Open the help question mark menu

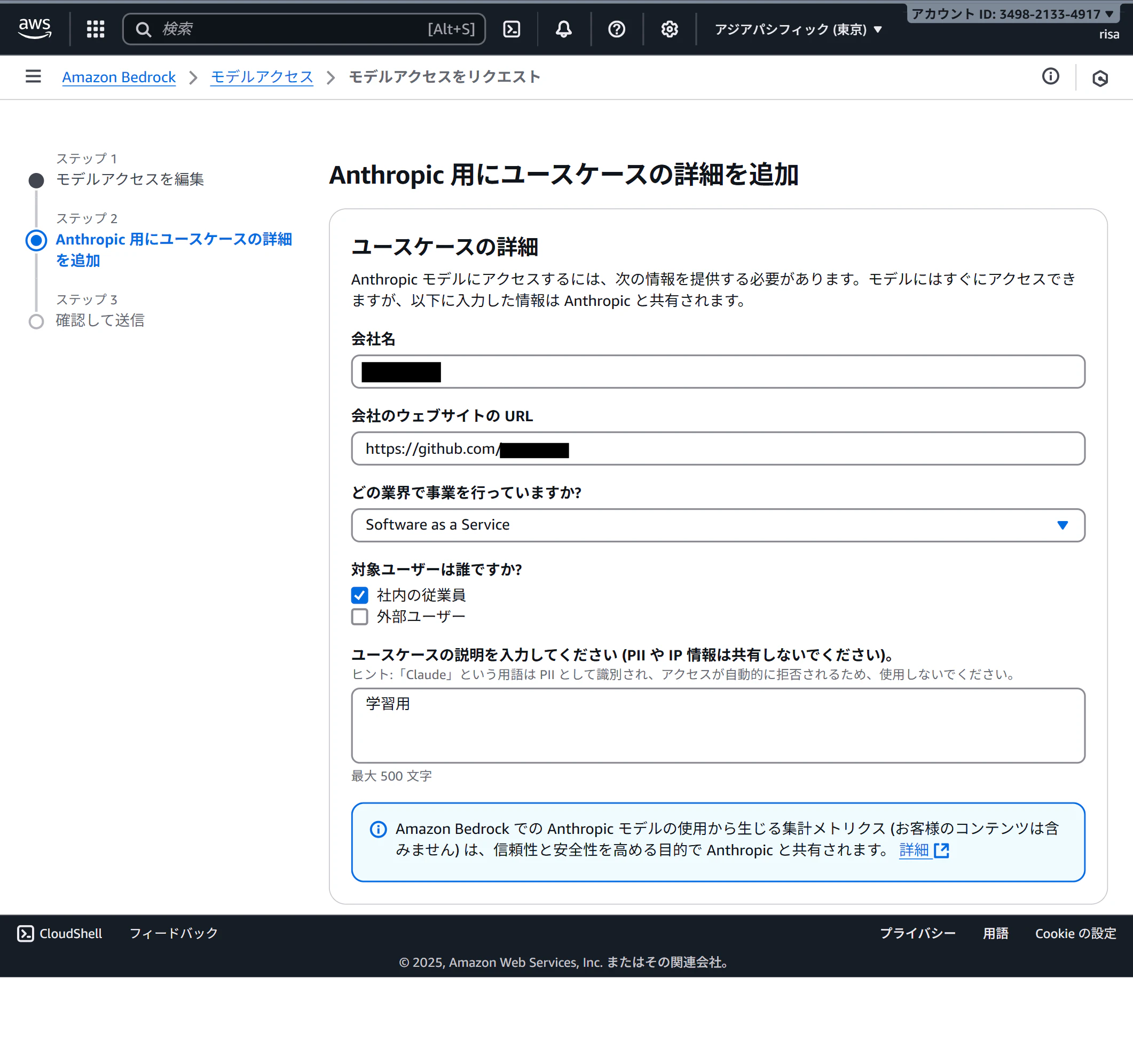[x=617, y=29]
